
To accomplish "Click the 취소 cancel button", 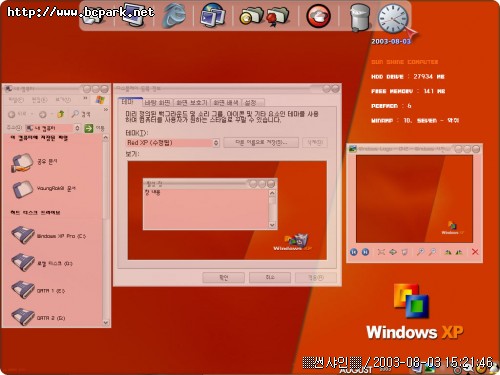I will pos(270,277).
